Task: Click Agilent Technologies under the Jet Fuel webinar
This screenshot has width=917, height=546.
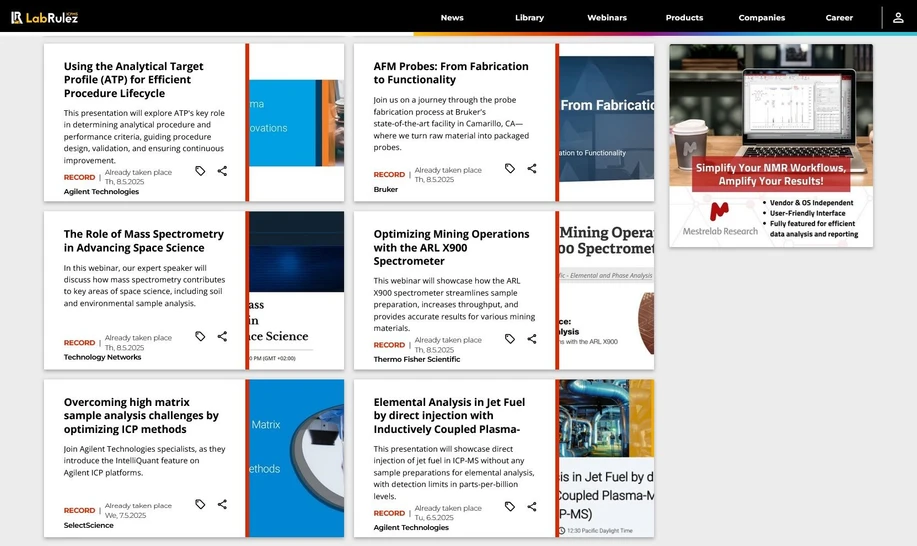Action: coord(411,528)
